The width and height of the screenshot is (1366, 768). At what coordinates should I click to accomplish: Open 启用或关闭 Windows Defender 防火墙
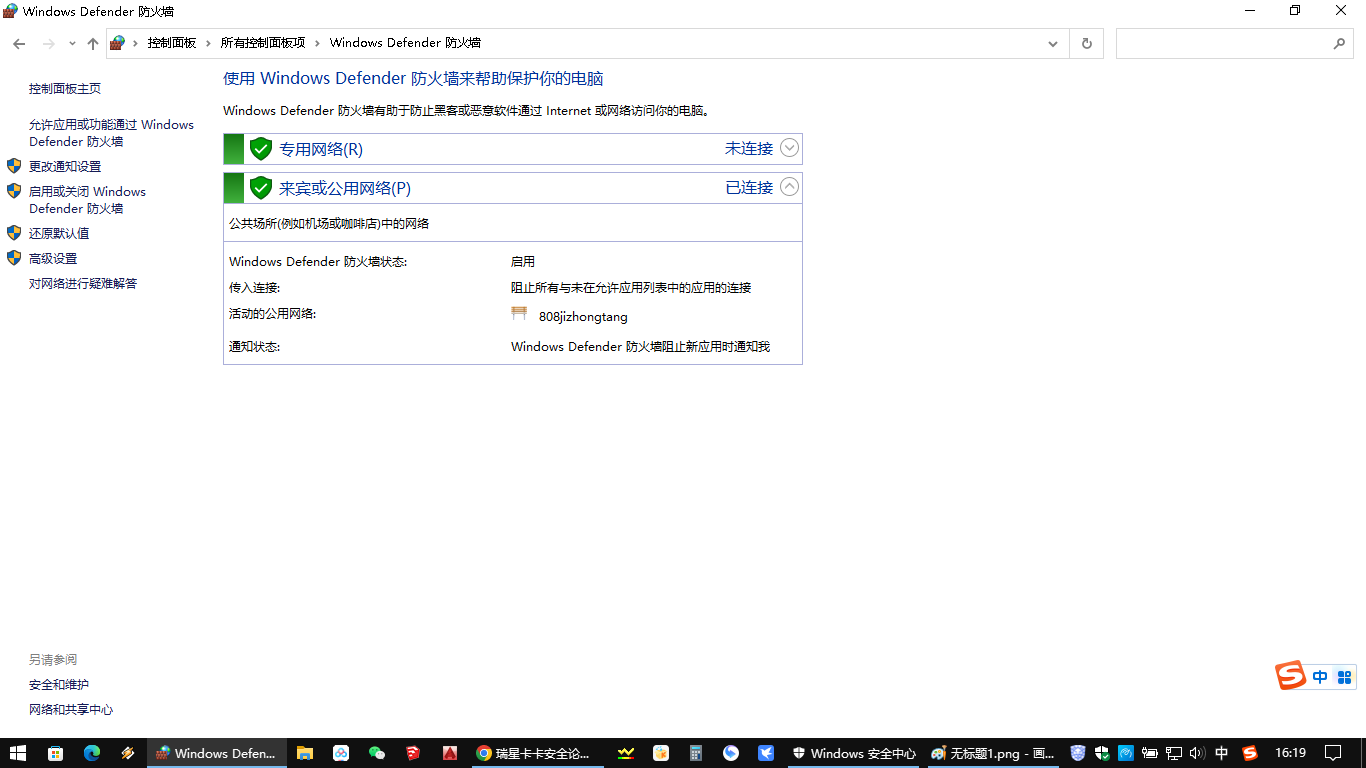pos(87,200)
